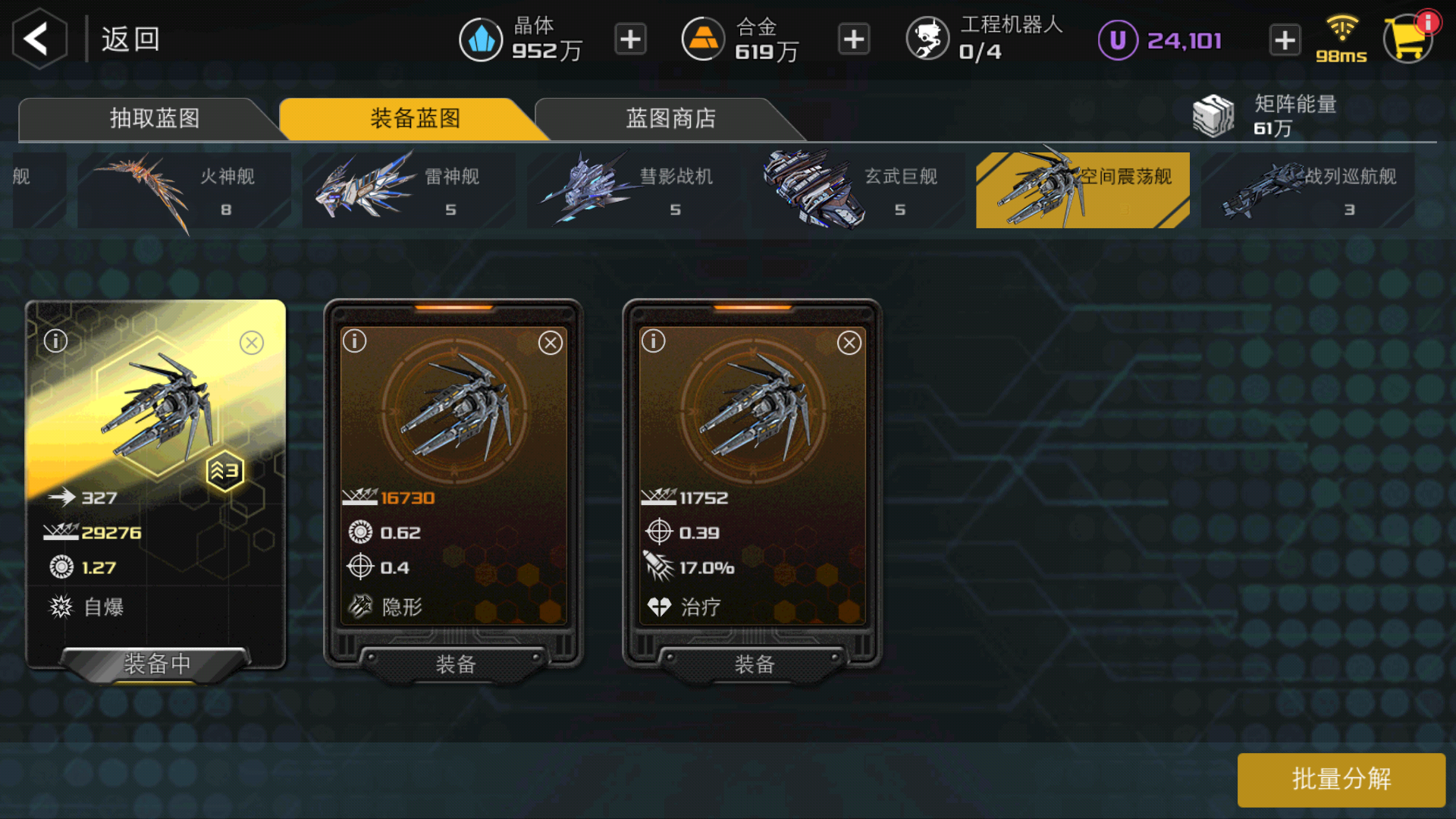1456x819 pixels.
Task: Select the 玄武巨舰 ship category
Action: tap(858, 190)
